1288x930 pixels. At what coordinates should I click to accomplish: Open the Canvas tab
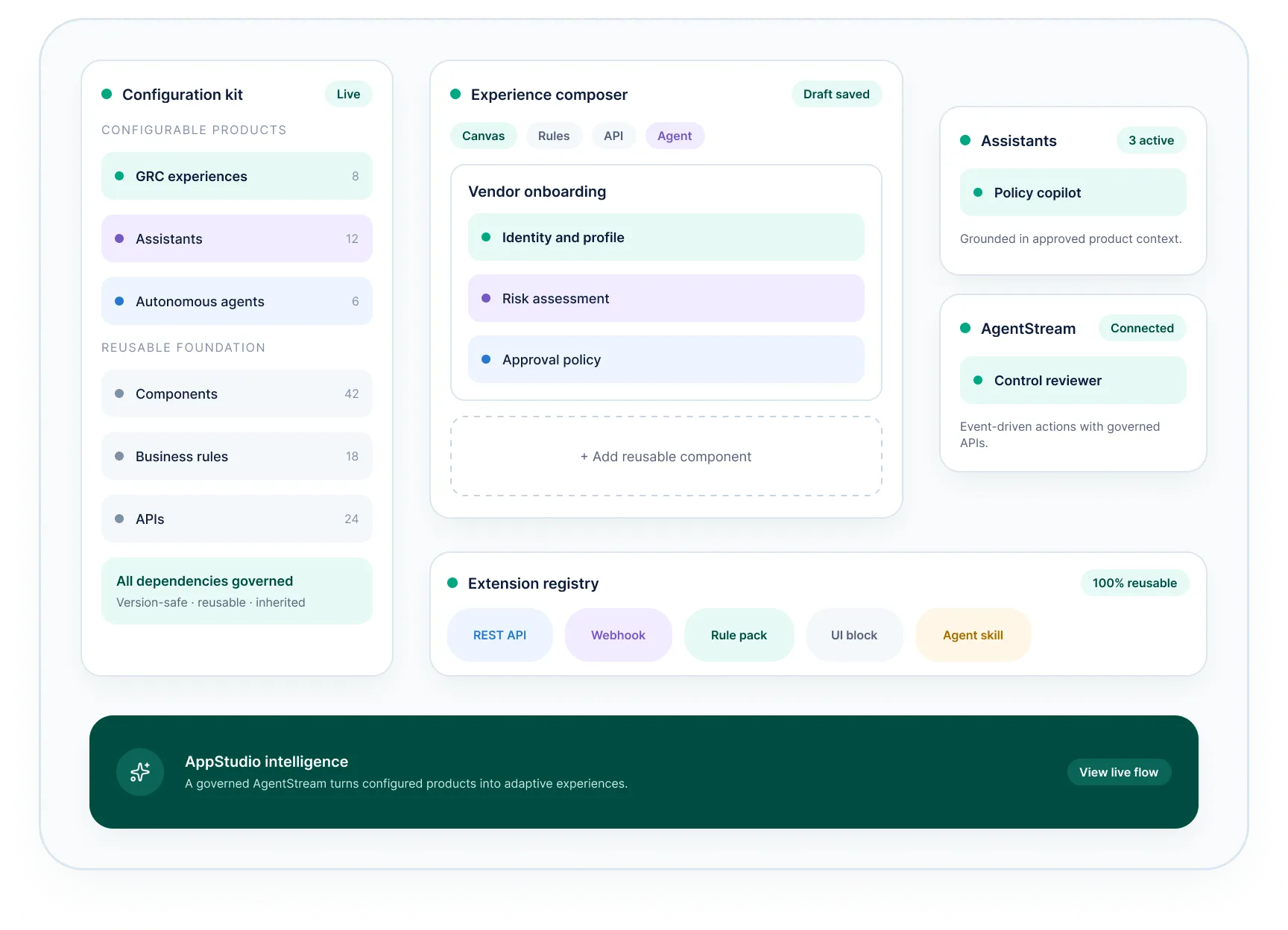pos(483,136)
